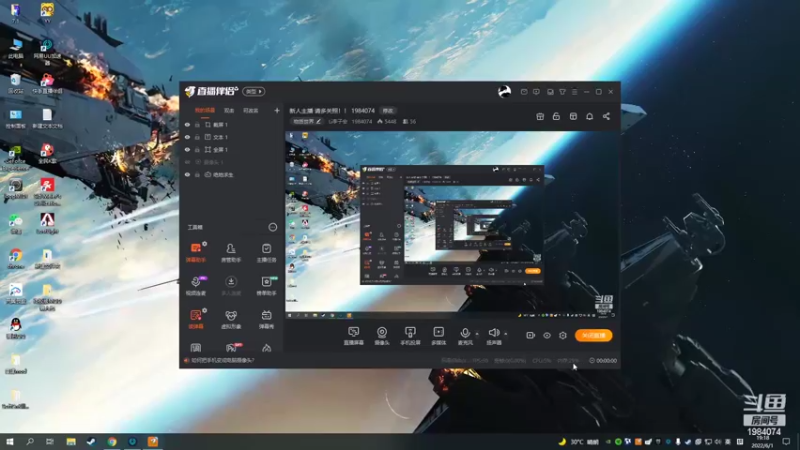Screen dimensions: 800x450
Task: Open the 虚拟形象 bear-face tool
Action: pos(231,319)
